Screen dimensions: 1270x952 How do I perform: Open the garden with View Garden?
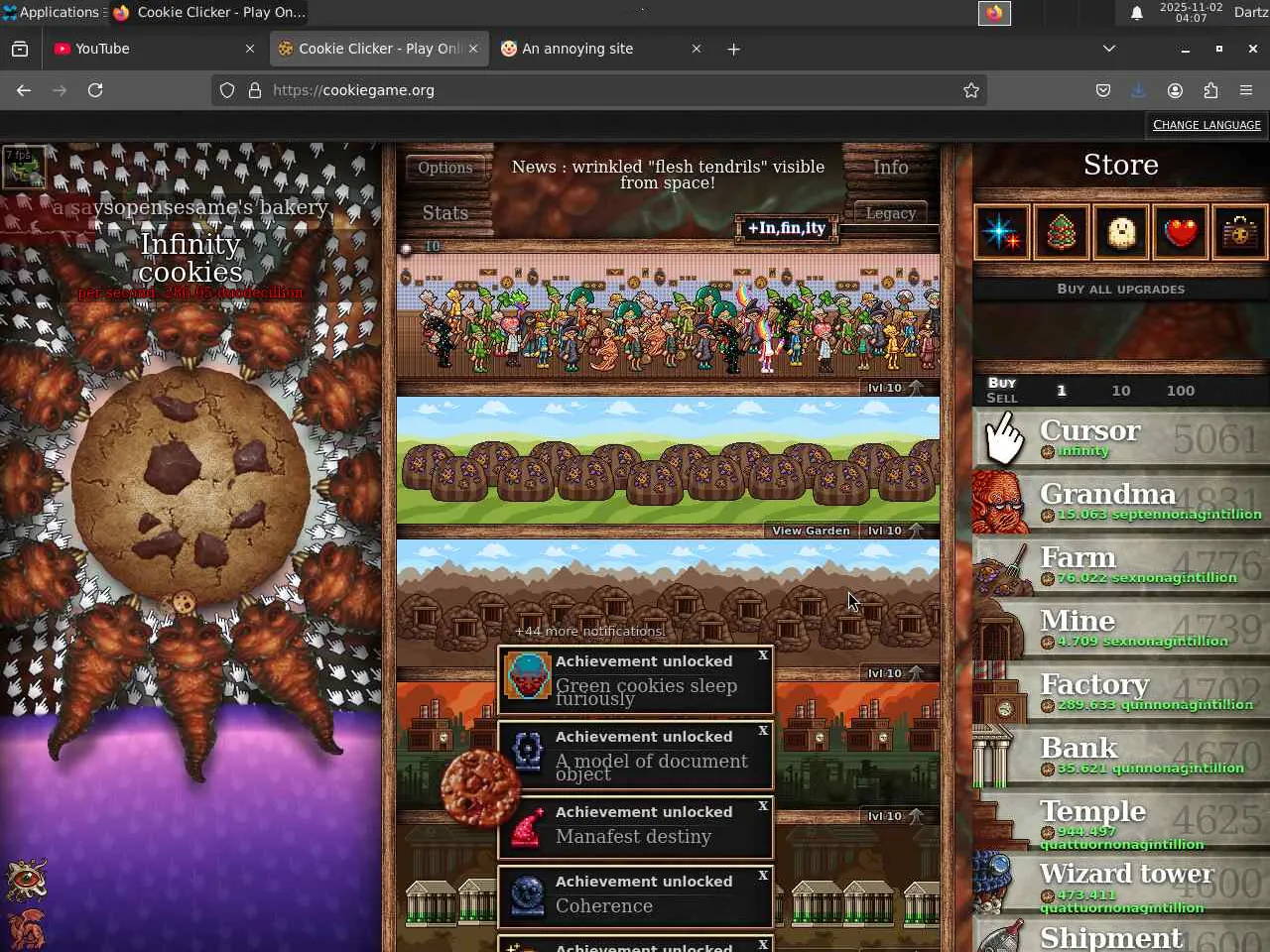tap(811, 531)
